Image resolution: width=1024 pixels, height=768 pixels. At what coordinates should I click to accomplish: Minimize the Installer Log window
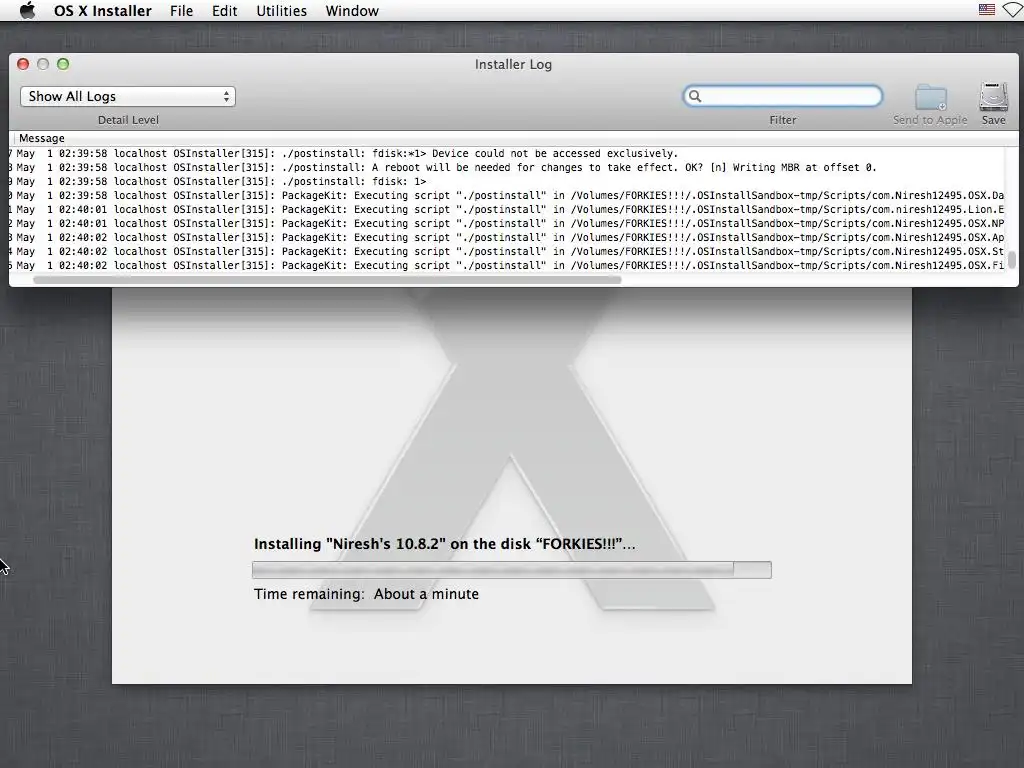coord(43,64)
